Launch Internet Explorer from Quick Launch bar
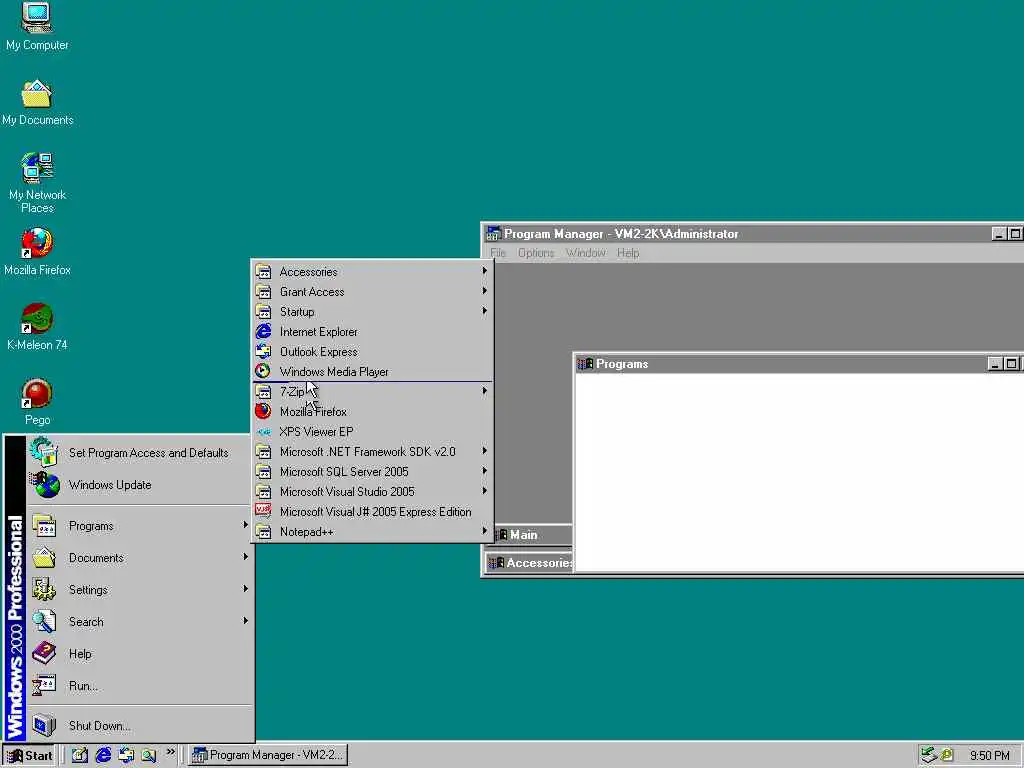Image resolution: width=1024 pixels, height=768 pixels. [x=103, y=755]
